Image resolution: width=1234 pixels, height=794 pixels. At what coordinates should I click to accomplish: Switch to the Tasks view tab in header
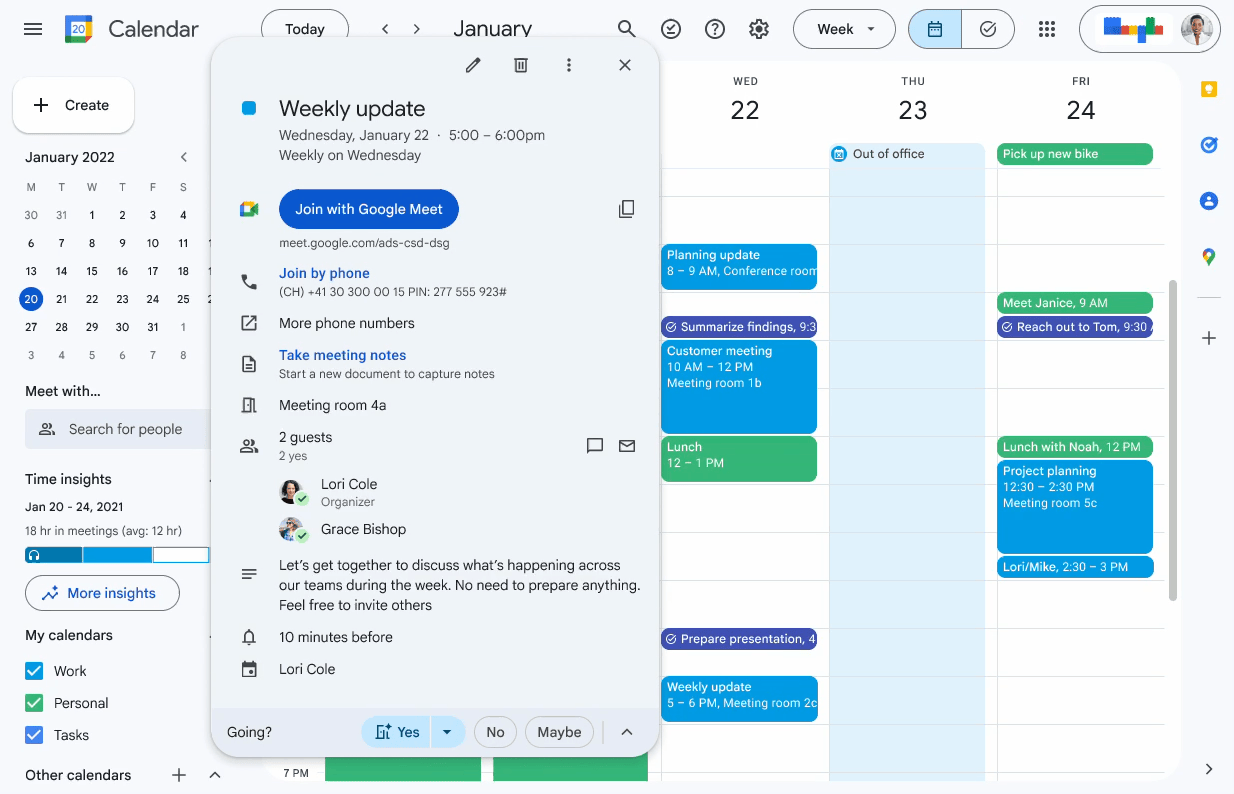(x=988, y=29)
